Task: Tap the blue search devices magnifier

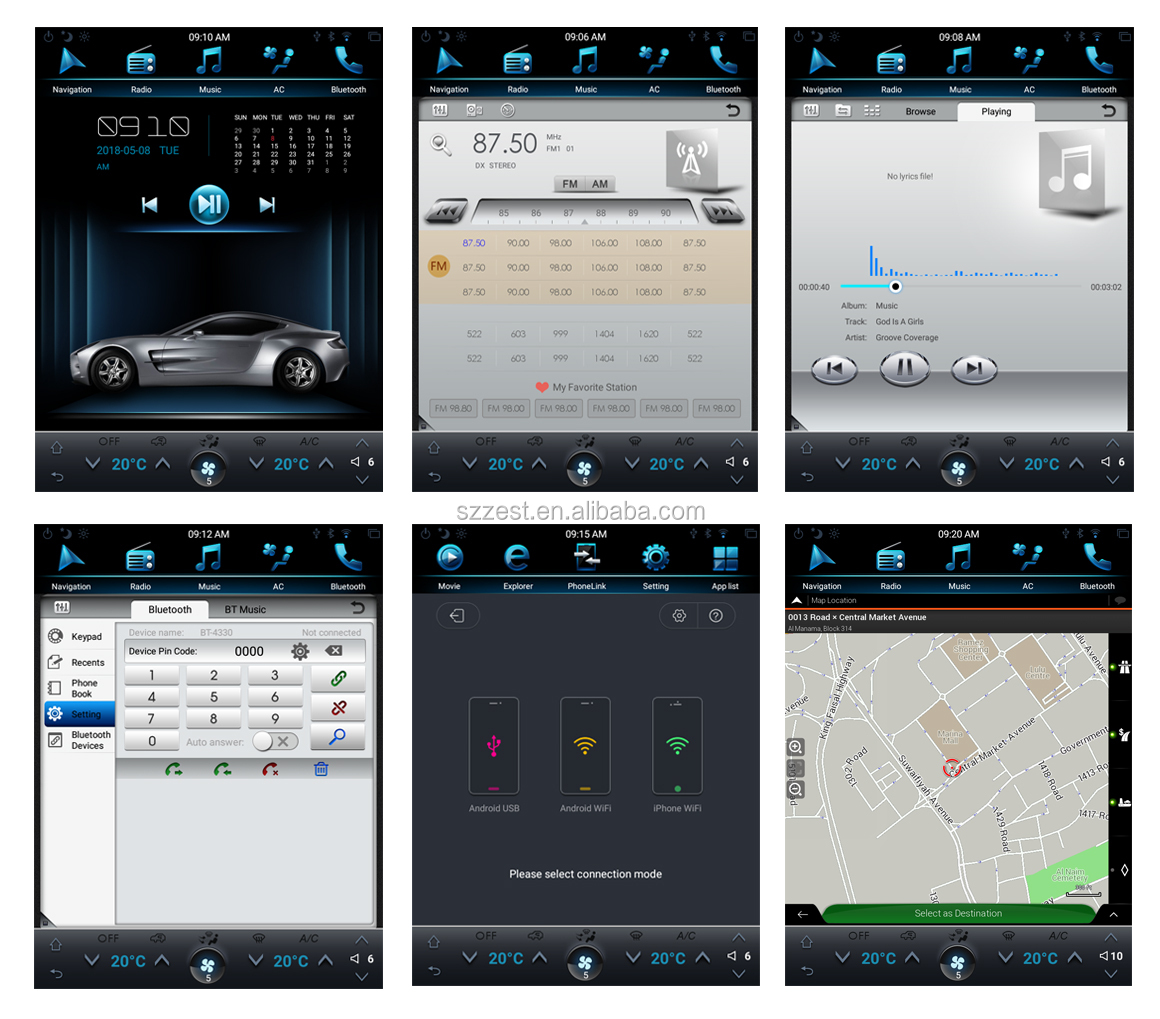Action: [338, 736]
